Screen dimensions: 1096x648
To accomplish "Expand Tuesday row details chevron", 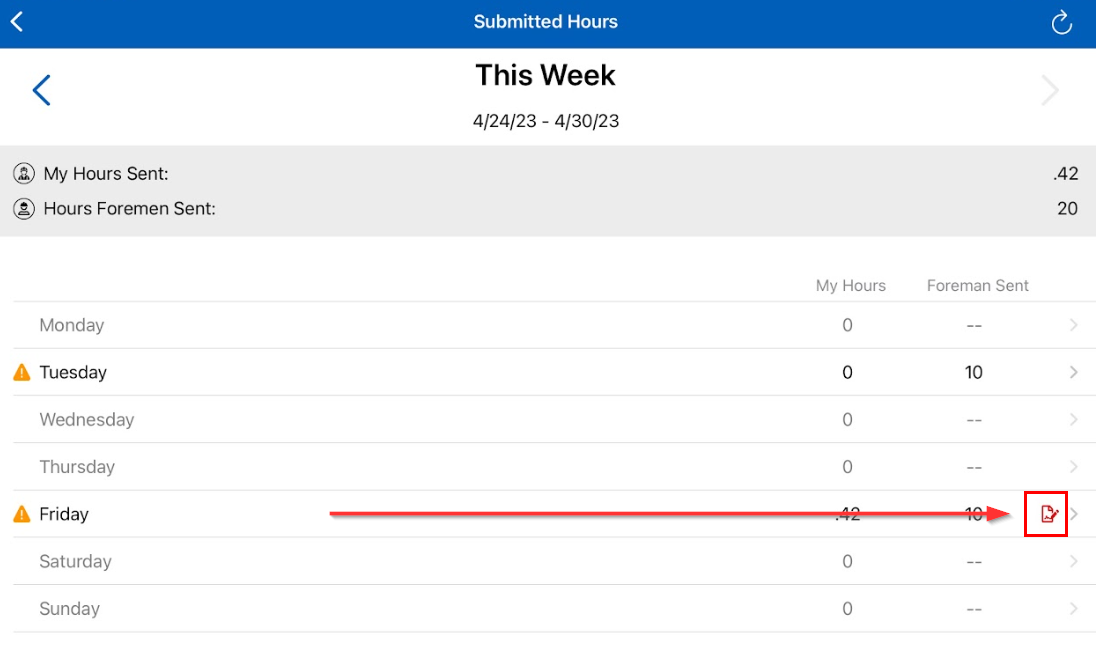I will click(1074, 372).
